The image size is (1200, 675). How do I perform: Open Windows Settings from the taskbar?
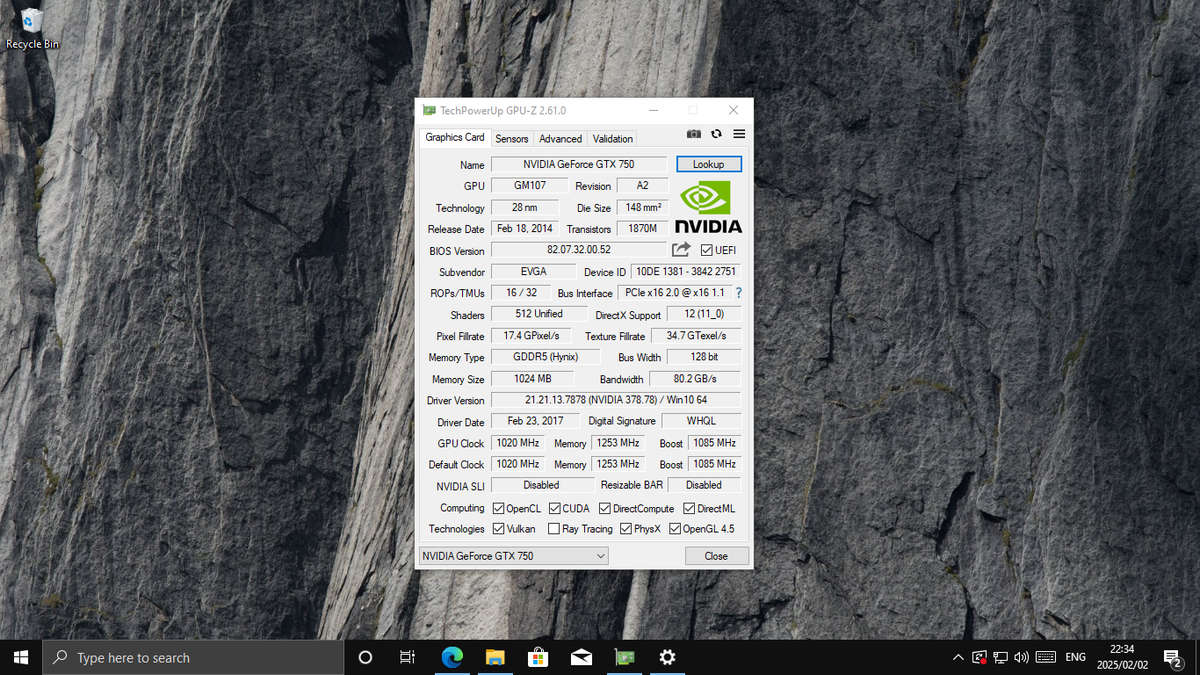tap(667, 657)
